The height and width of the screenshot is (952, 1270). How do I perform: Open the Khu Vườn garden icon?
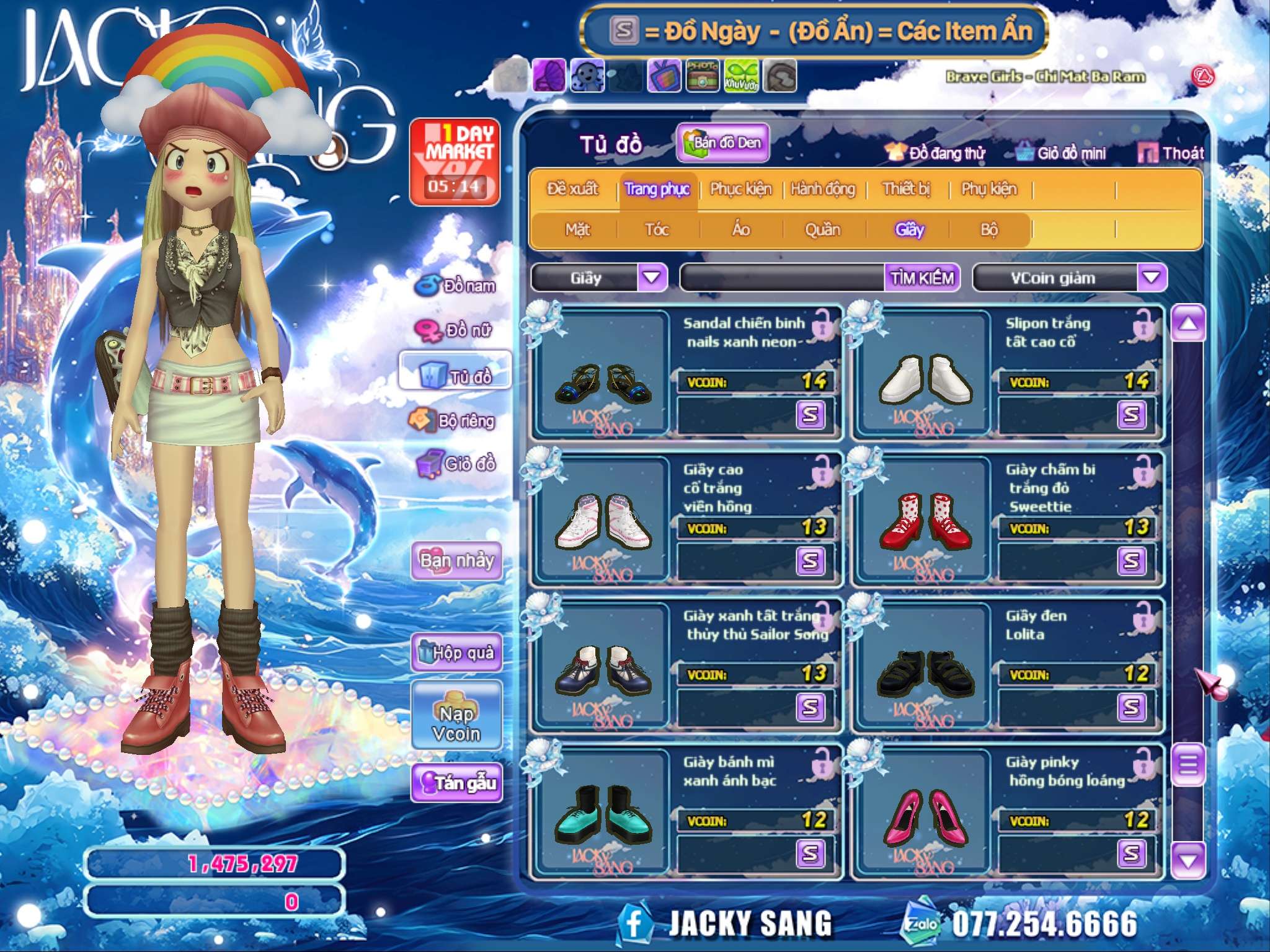click(x=741, y=76)
